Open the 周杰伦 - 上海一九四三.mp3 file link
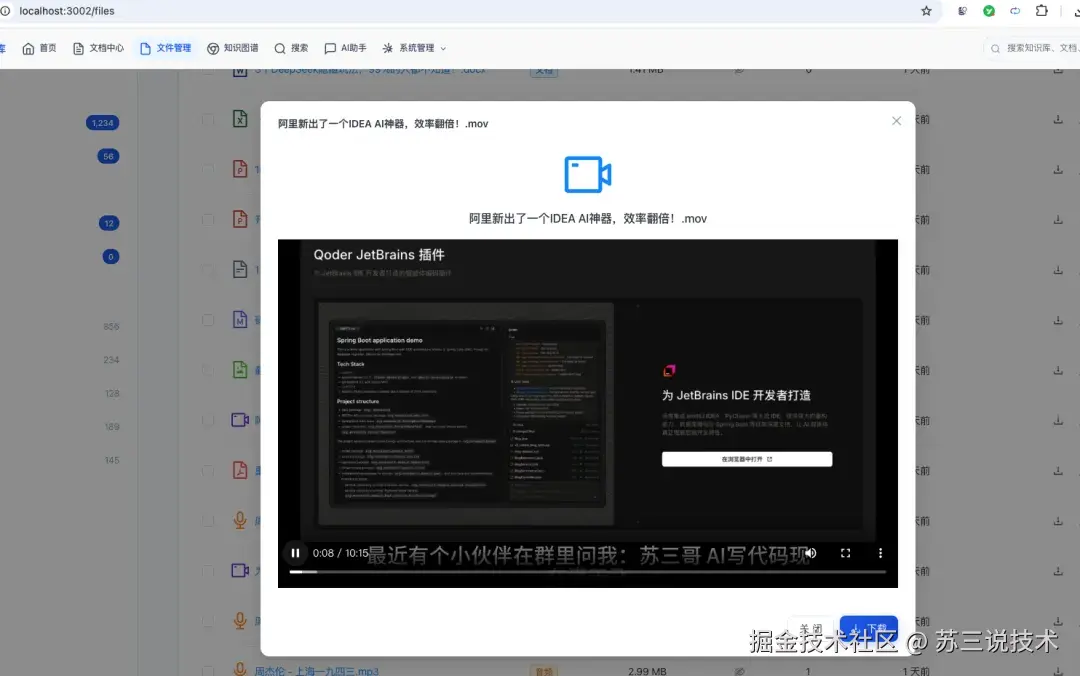 [316, 670]
